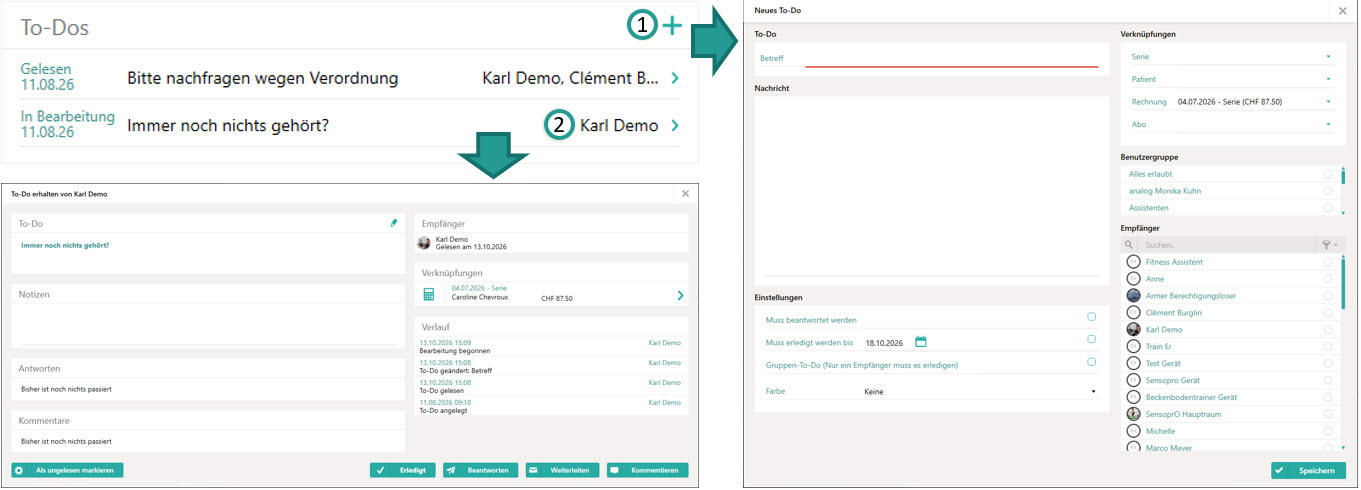The width and height of the screenshot is (1361, 490).
Task: Click the Speichern button
Action: (x=1308, y=470)
